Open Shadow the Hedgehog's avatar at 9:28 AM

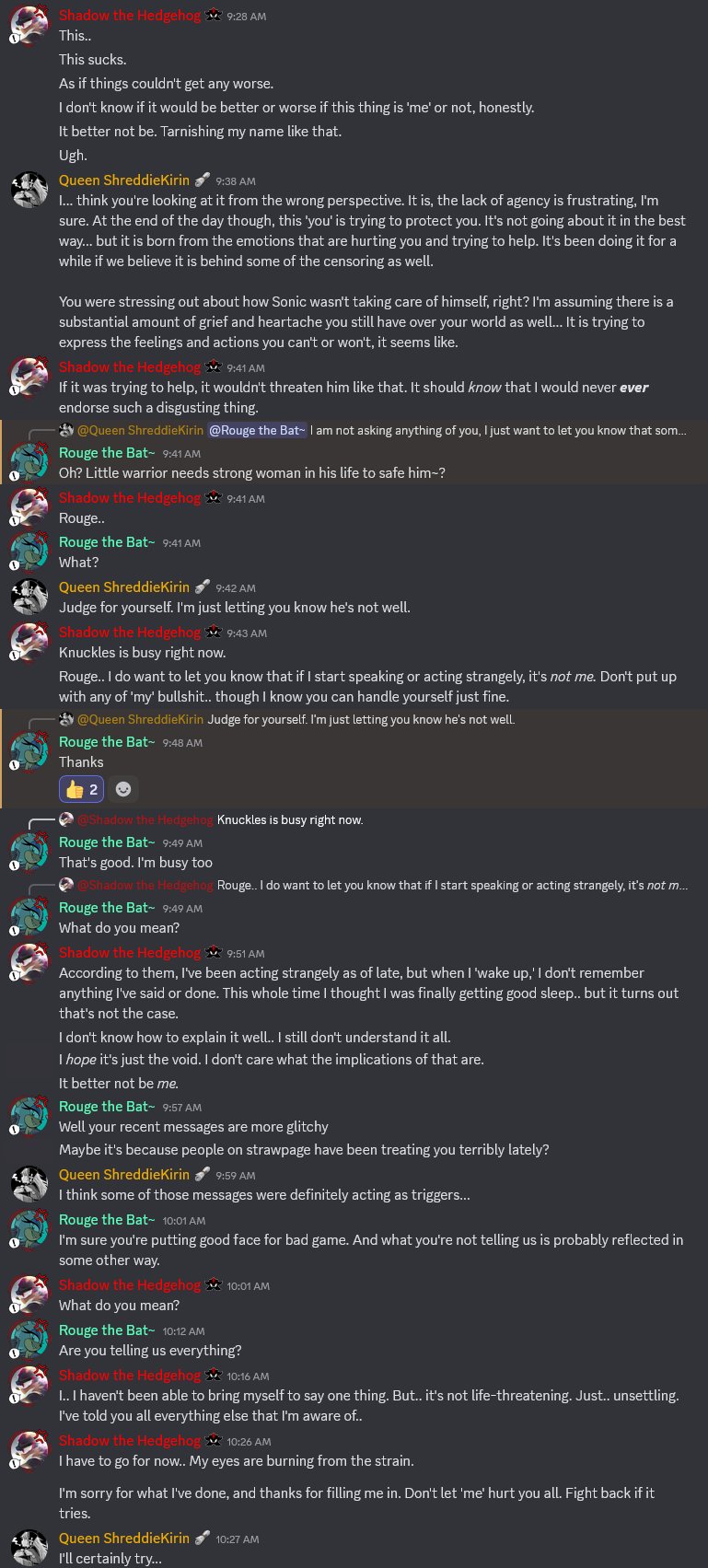pyautogui.click(x=29, y=26)
